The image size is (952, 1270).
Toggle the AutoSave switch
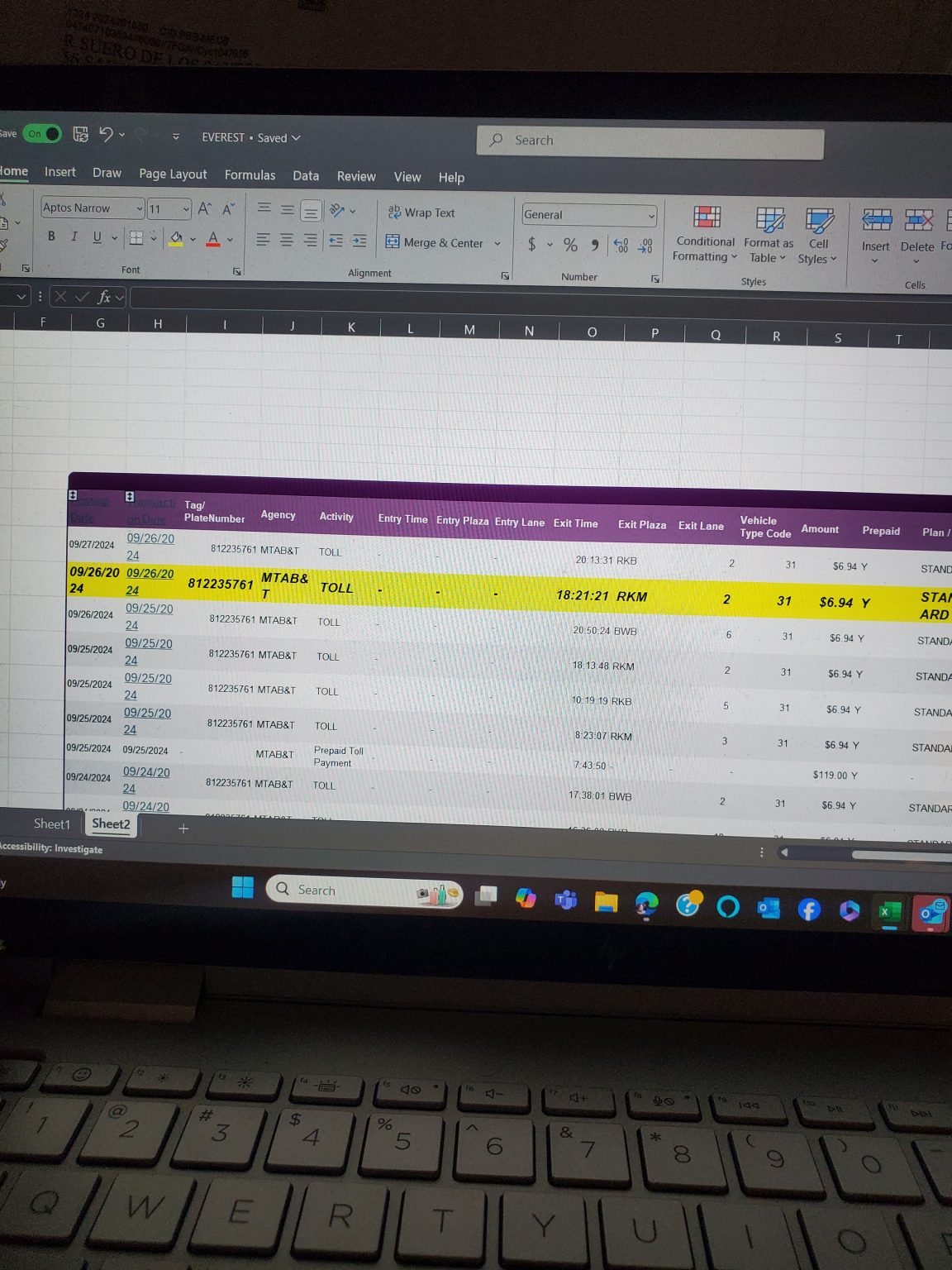coord(43,133)
